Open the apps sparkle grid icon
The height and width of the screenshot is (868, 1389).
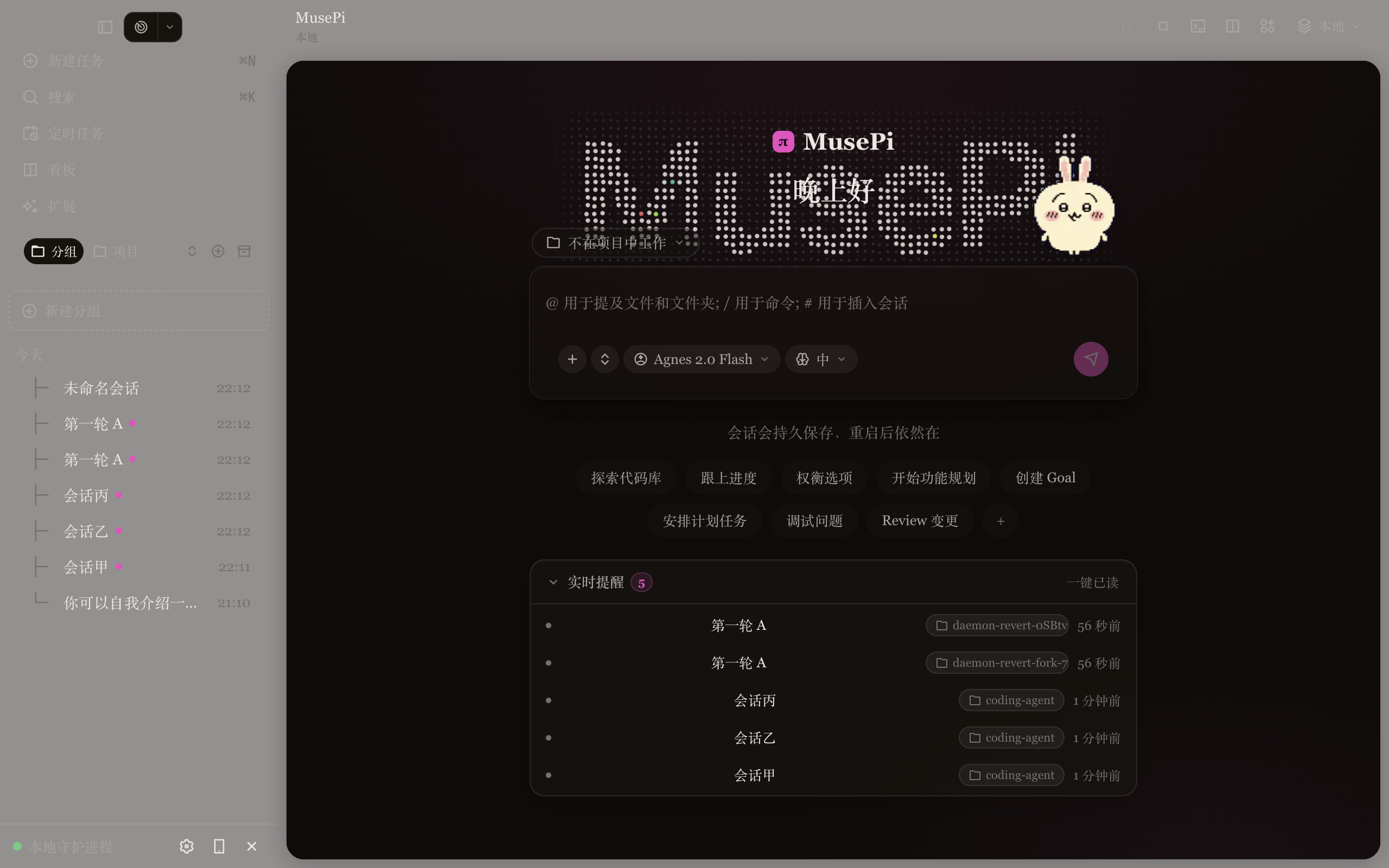1267,27
